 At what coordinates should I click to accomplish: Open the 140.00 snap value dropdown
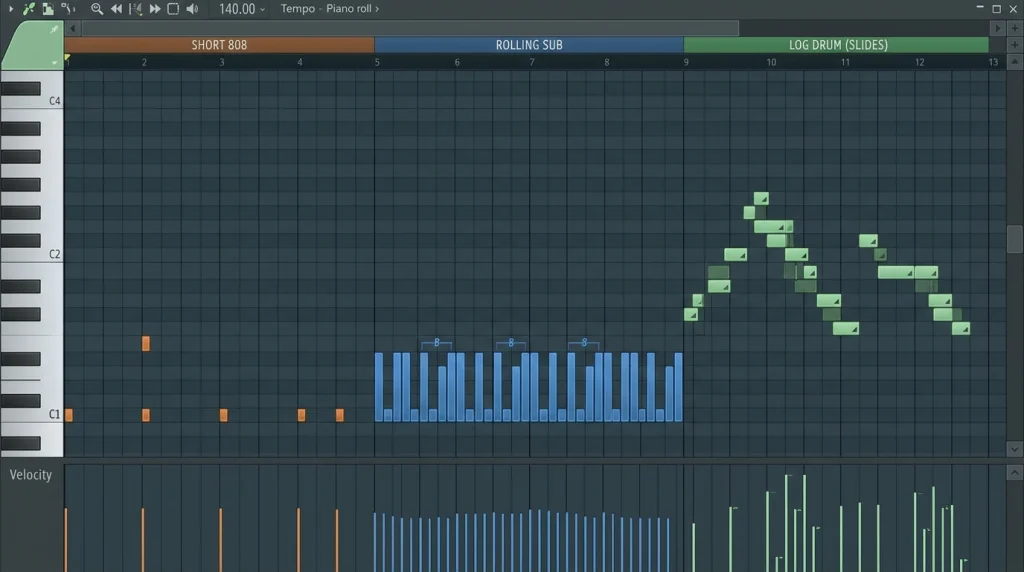tap(242, 8)
